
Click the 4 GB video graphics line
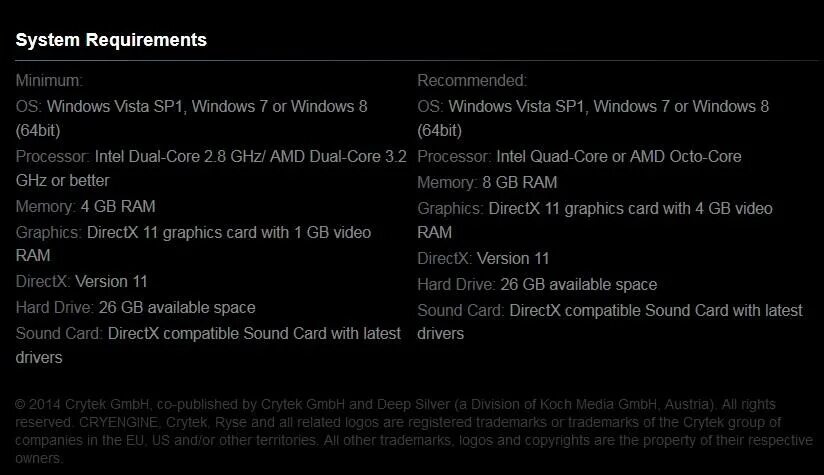point(595,220)
